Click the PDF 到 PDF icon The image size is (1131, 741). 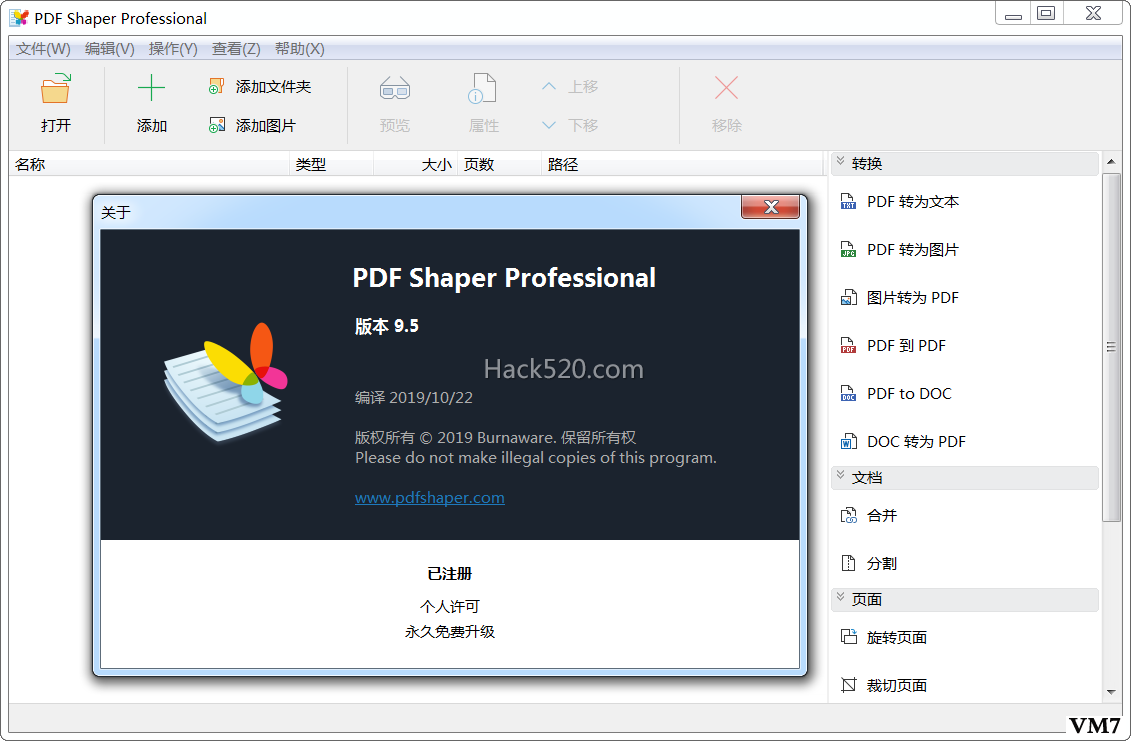point(848,346)
